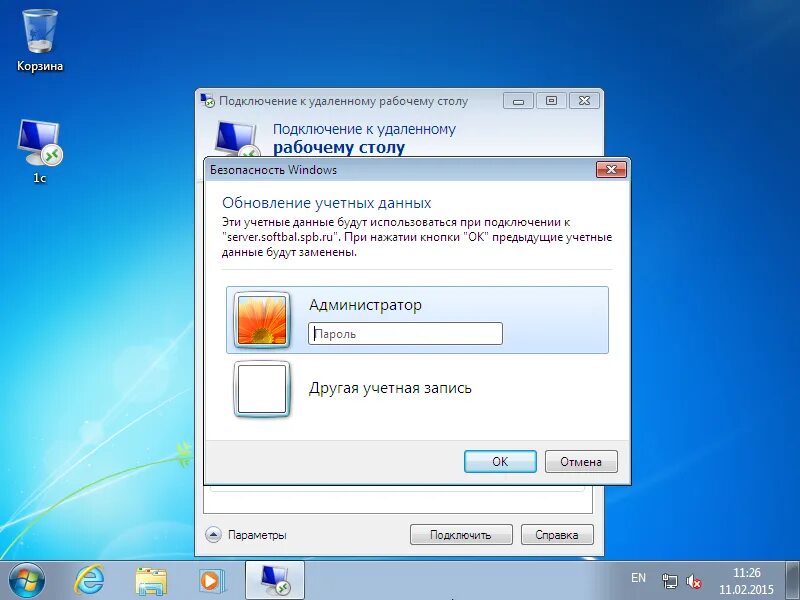This screenshot has width=800, height=600.
Task: Open Windows Media Player from the taskbar
Action: coord(213,581)
